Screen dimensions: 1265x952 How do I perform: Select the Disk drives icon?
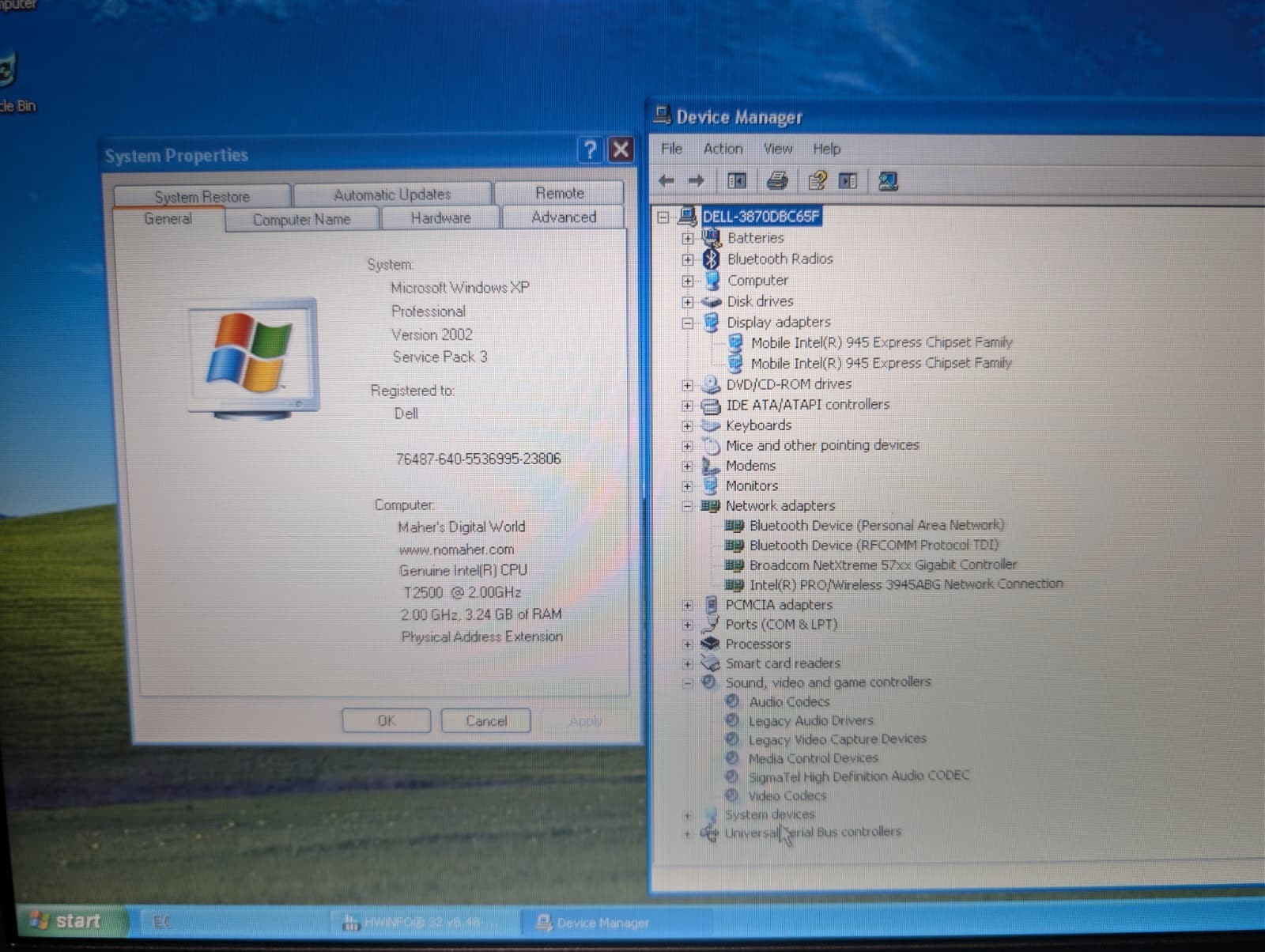click(712, 301)
